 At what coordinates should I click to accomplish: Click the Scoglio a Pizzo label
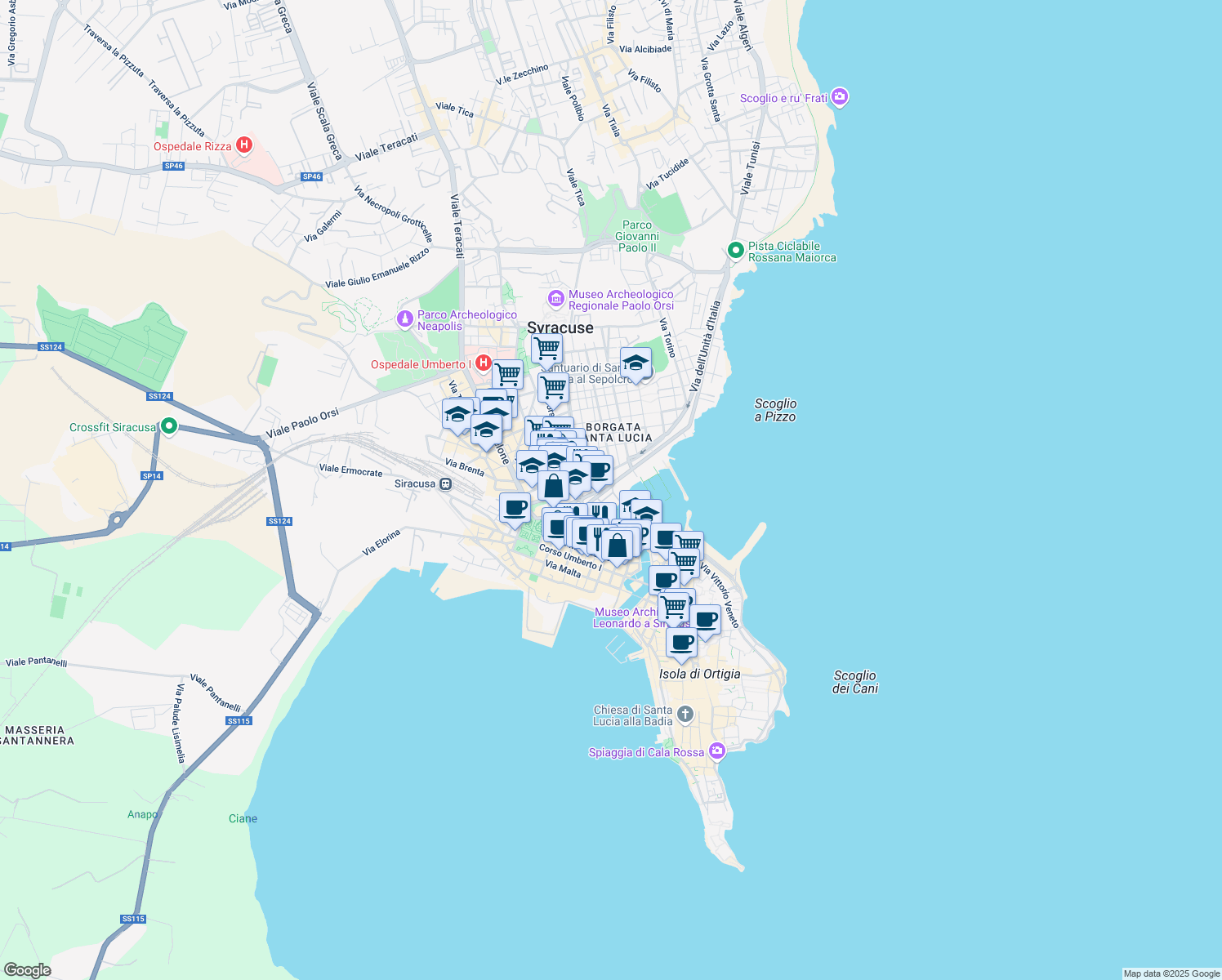point(775,410)
